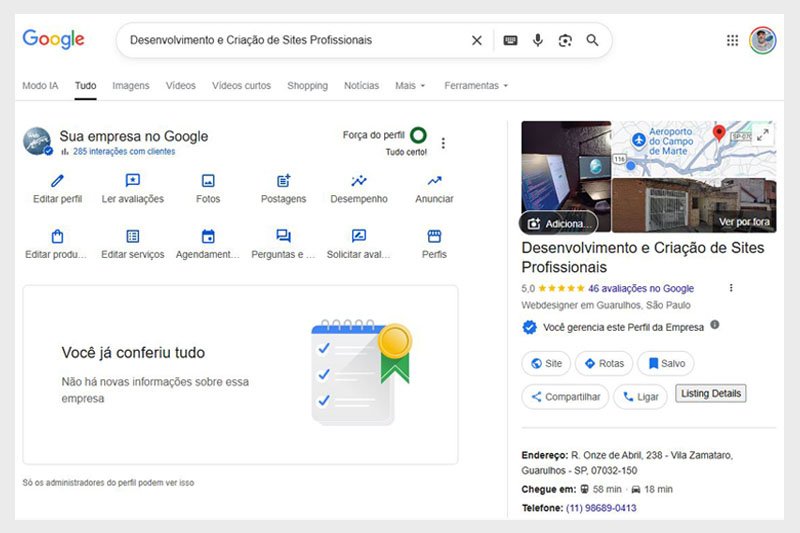Click the business name heading in panel
Screen dimensions: 800x533
[x=643, y=258]
